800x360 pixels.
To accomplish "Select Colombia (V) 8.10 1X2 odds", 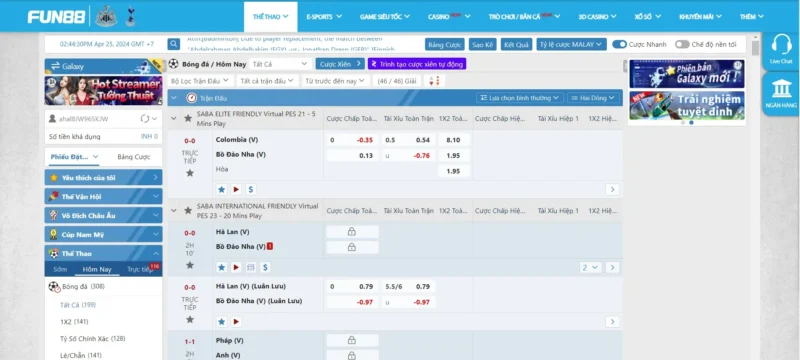I will click(x=454, y=140).
